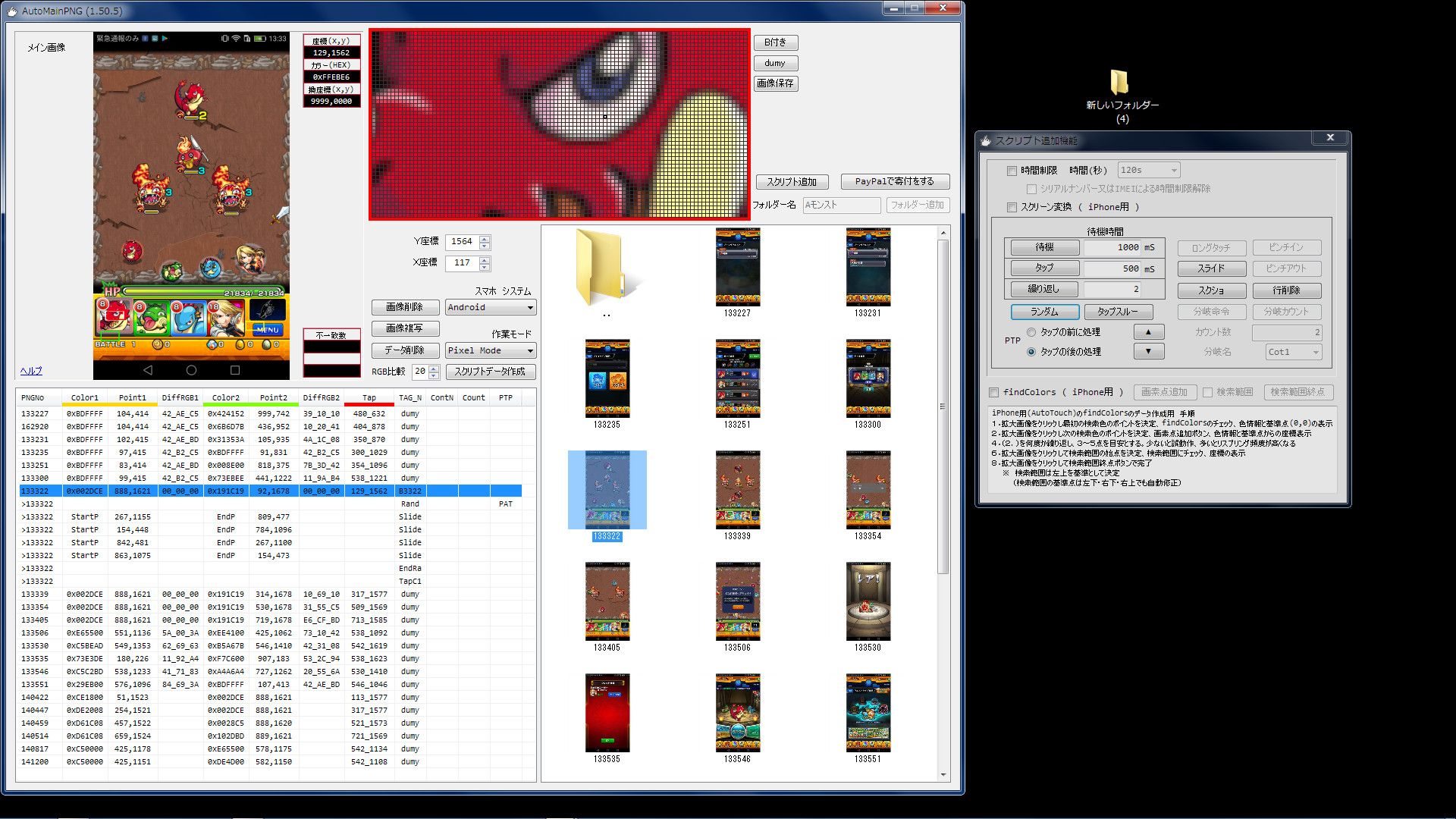The height and width of the screenshot is (819, 1456).
Task: Select table row 133506
Action: [270, 632]
